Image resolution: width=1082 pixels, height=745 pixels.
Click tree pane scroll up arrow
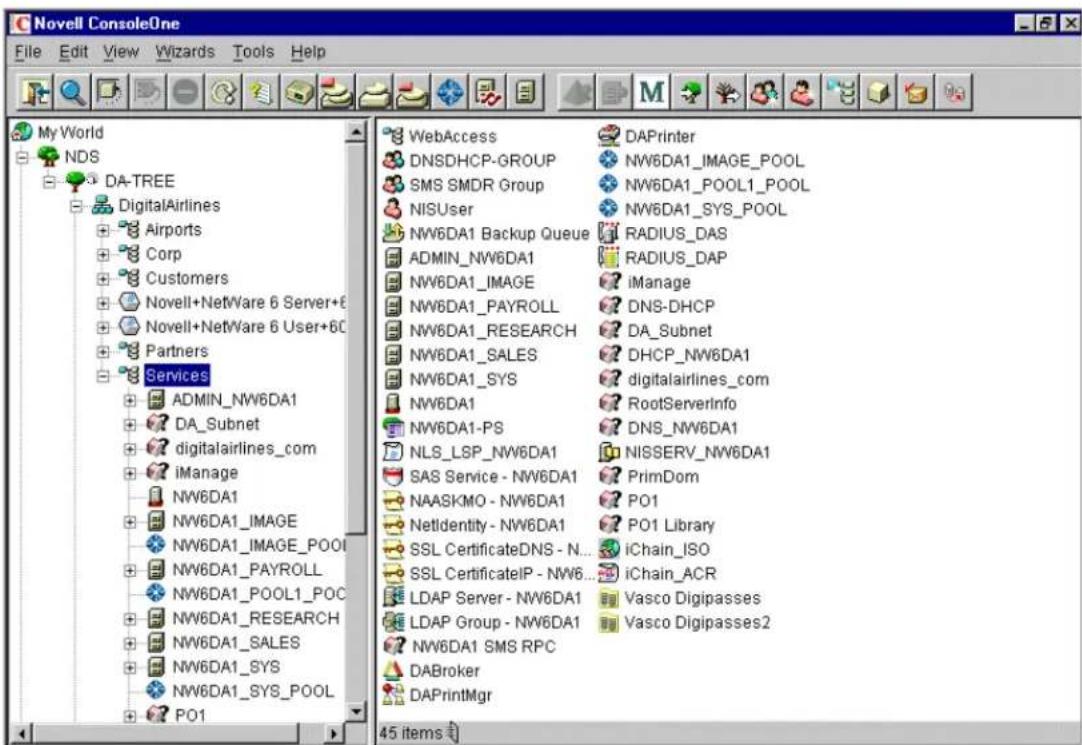coord(356,130)
